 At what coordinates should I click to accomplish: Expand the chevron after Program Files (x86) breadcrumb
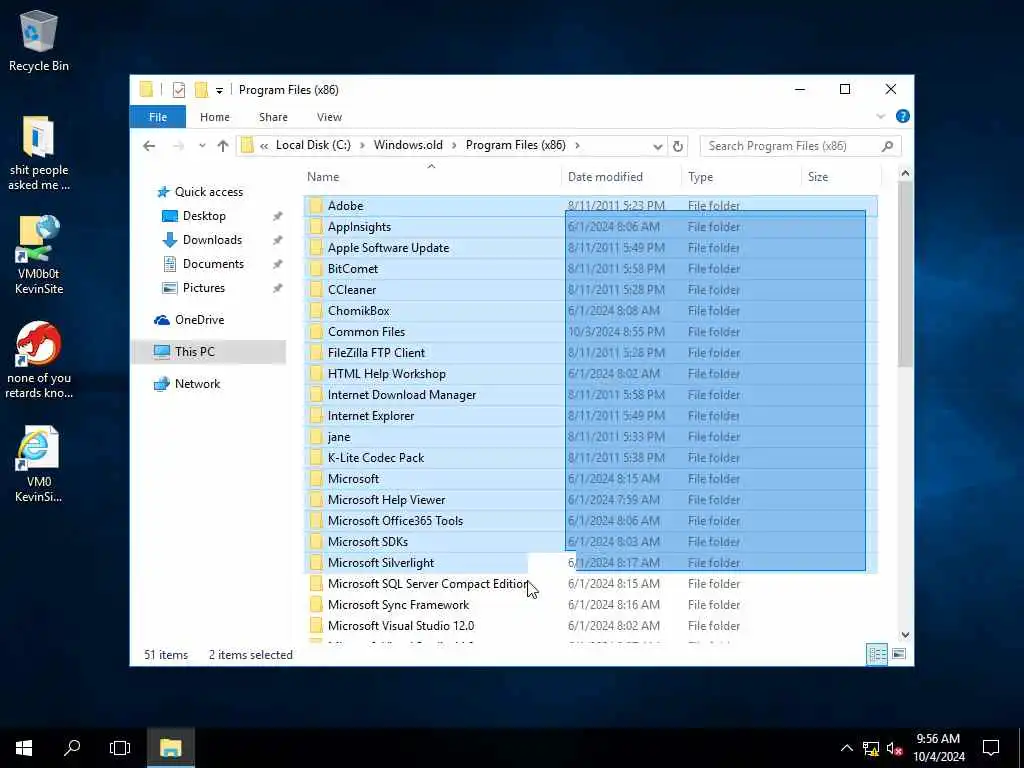point(577,145)
